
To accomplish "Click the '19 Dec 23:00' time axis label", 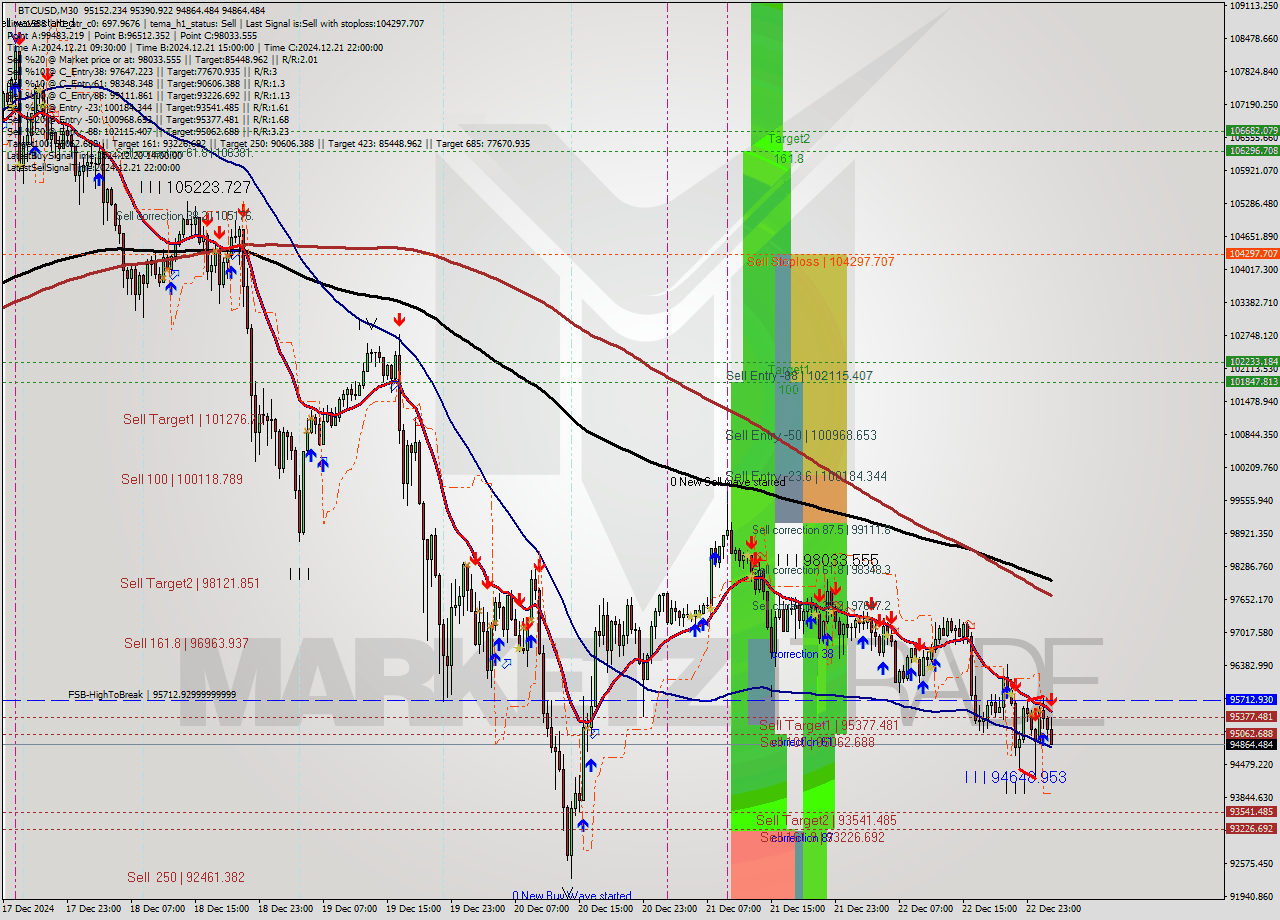I will click(x=479, y=909).
